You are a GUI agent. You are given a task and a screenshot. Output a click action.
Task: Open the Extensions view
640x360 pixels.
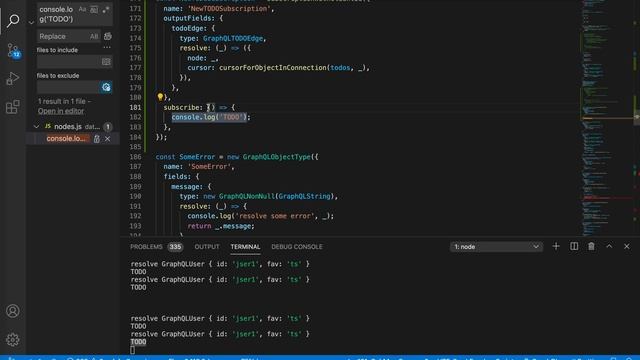(x=13, y=107)
